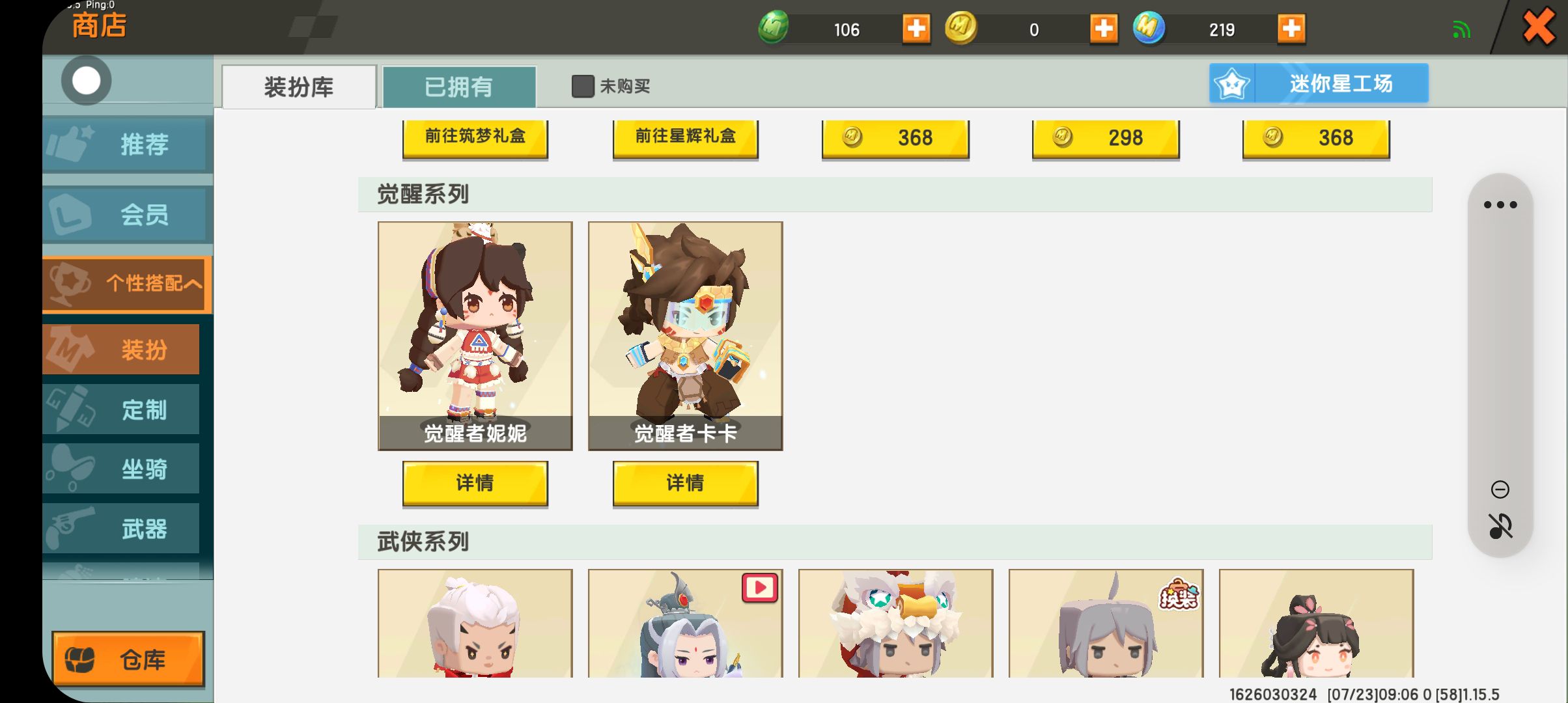The width and height of the screenshot is (1568, 703).
Task: Buy the skin priced 298 coins
Action: (x=1106, y=137)
